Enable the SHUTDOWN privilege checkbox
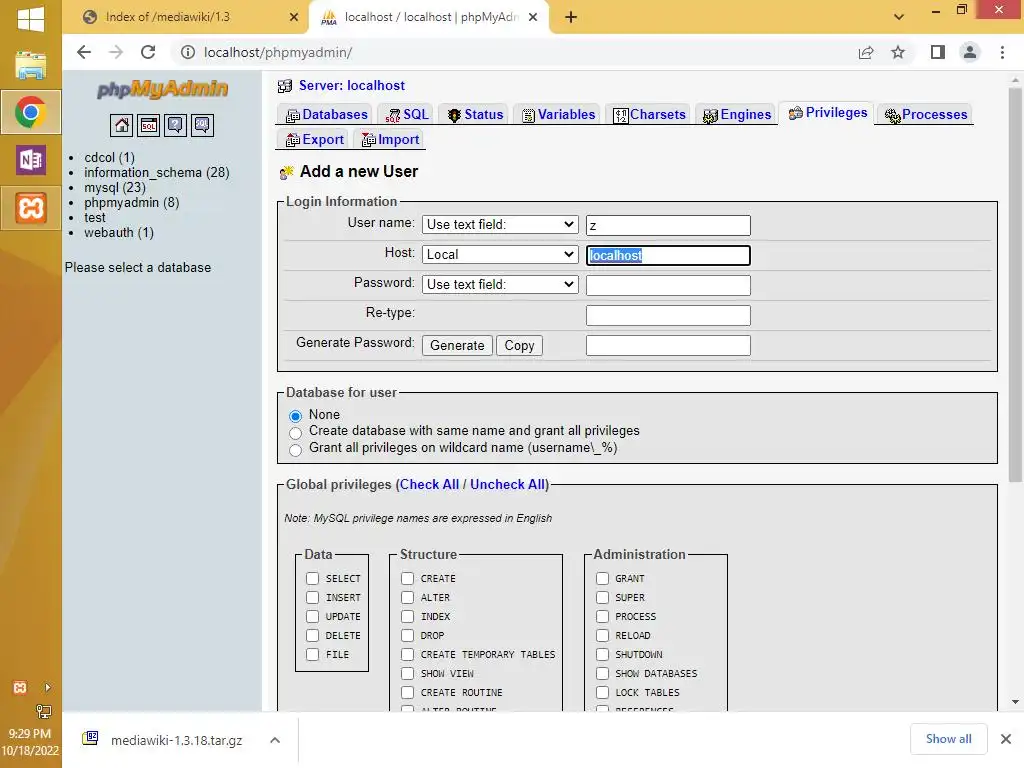This screenshot has width=1024, height=768. (602, 654)
